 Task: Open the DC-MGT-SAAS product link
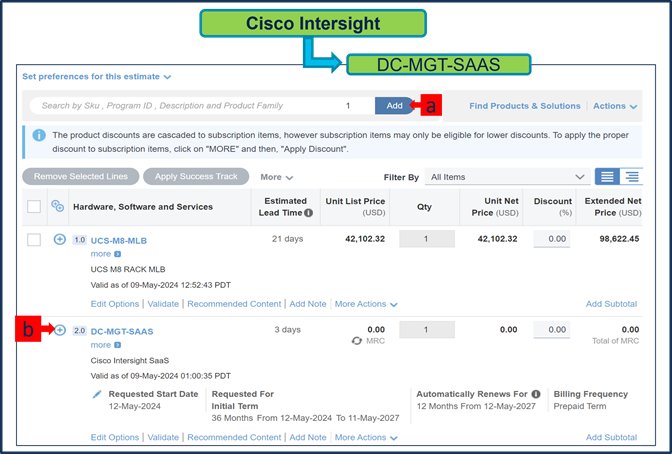tap(122, 331)
